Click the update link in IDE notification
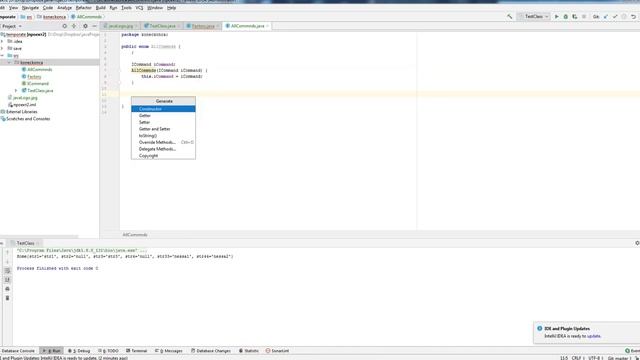 coord(593,336)
